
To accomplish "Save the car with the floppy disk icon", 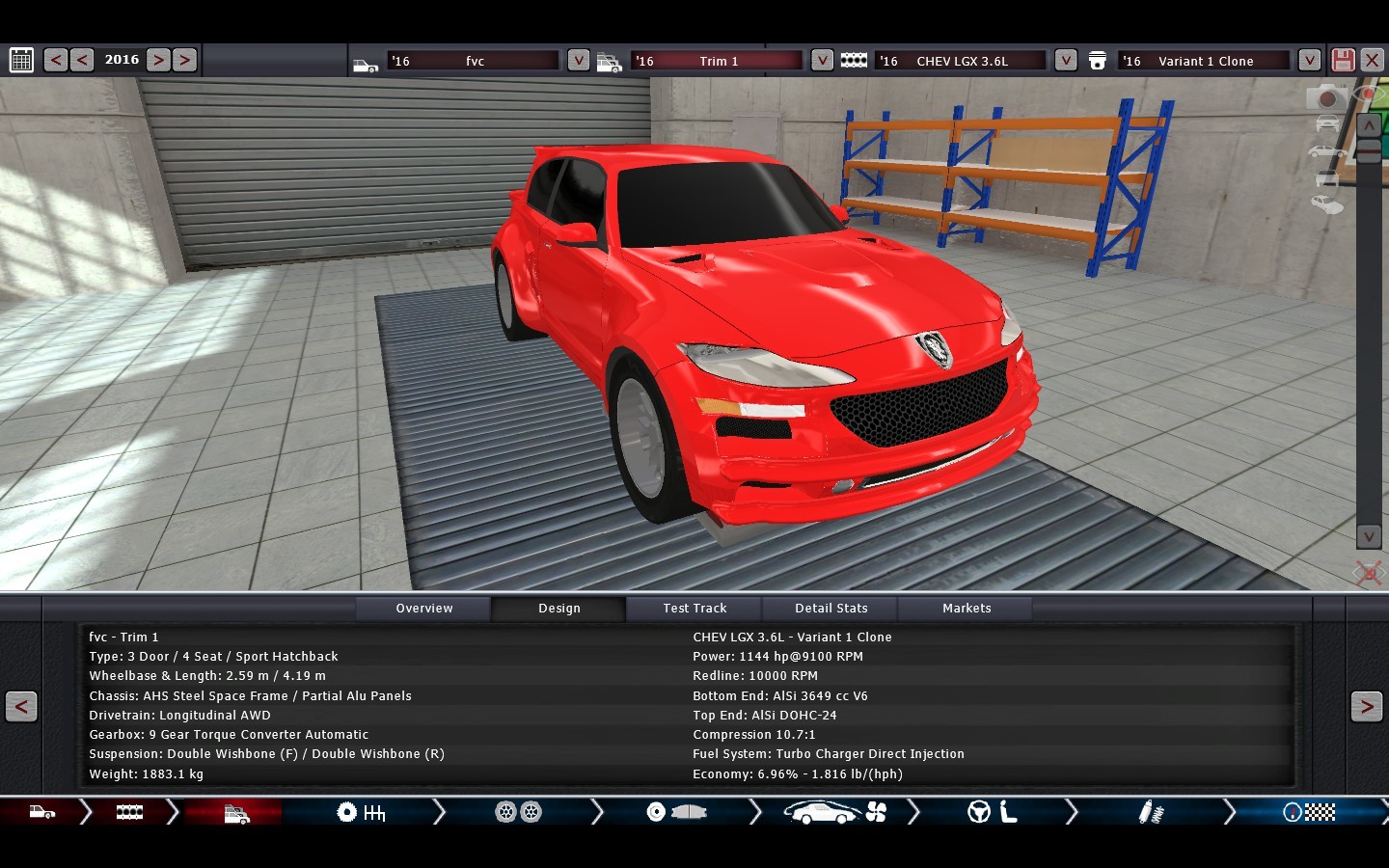I will [1343, 60].
